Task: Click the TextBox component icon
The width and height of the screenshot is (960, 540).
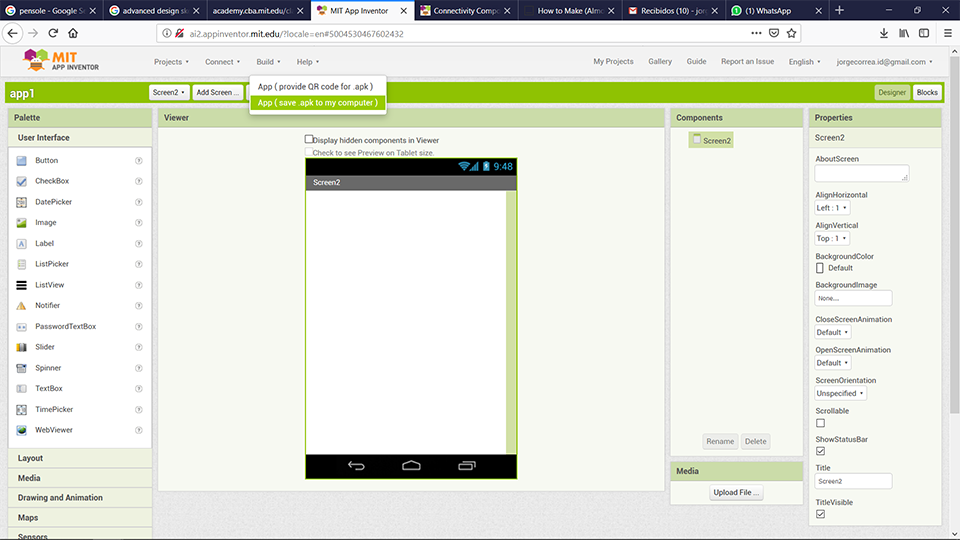Action: coord(21,389)
